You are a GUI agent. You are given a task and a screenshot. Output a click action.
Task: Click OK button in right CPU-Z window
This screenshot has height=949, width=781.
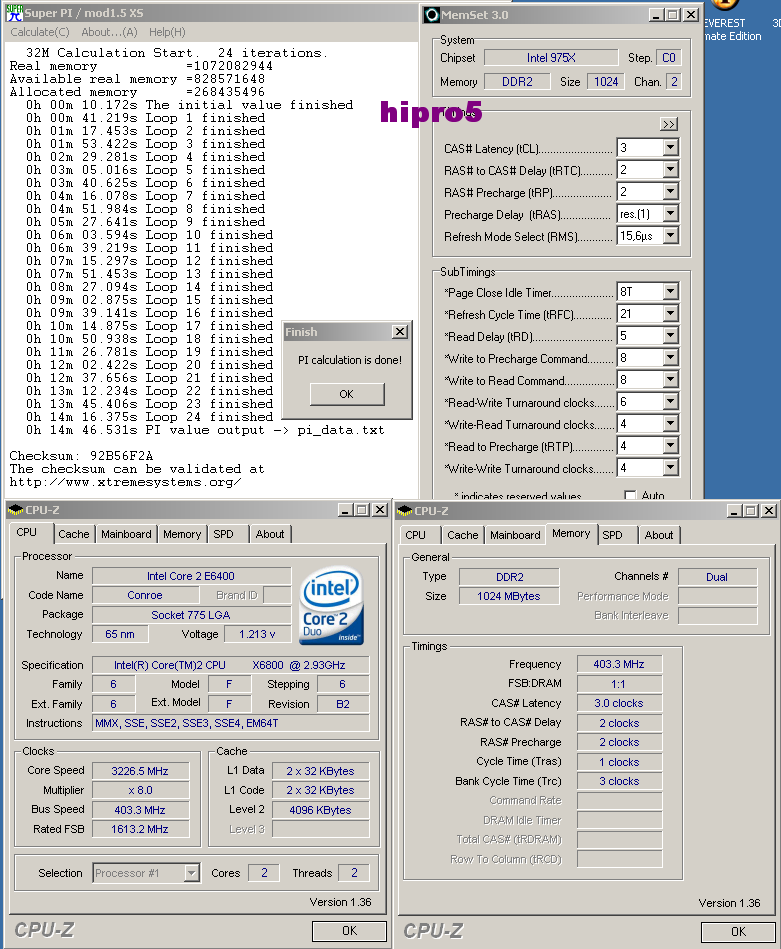[x=738, y=932]
